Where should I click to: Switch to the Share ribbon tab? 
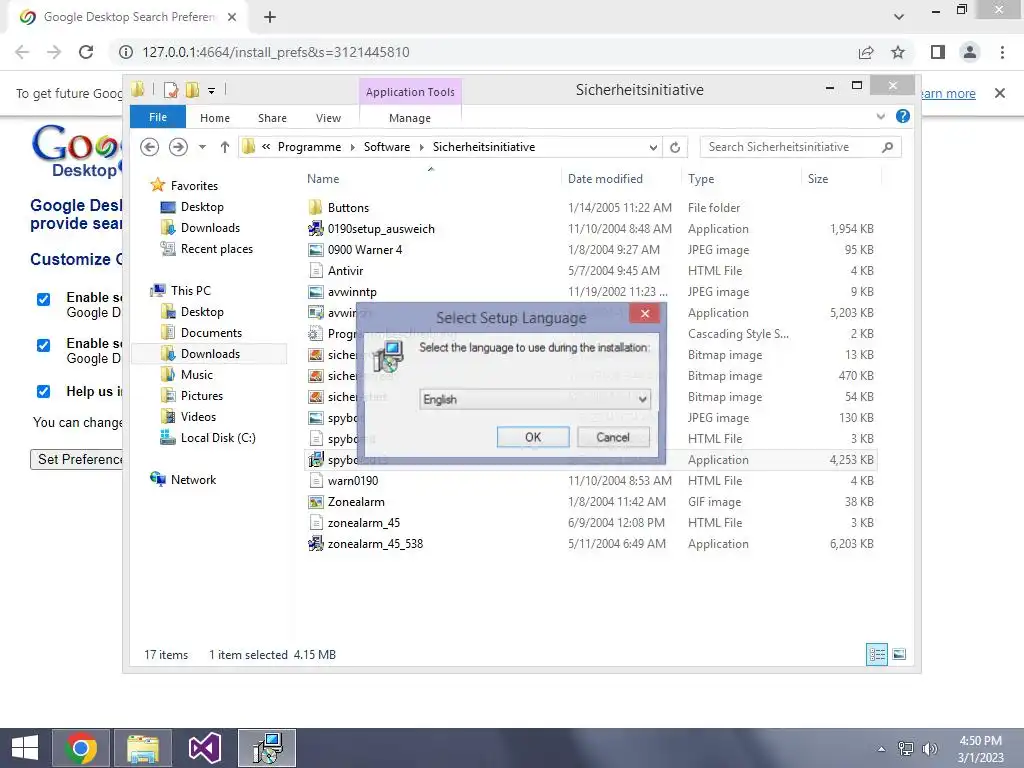(272, 118)
